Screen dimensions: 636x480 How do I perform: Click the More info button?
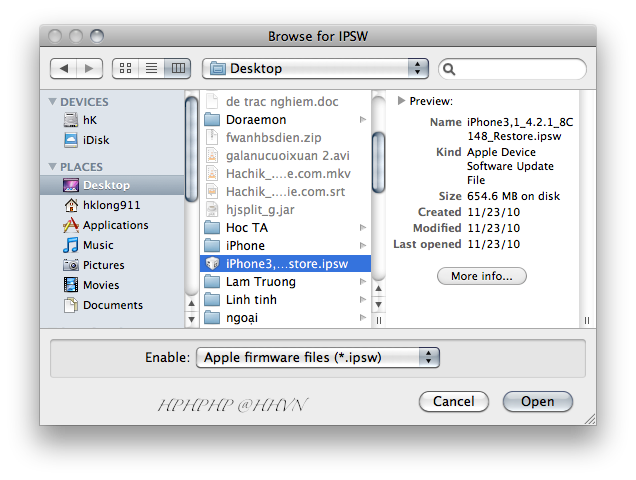point(481,276)
